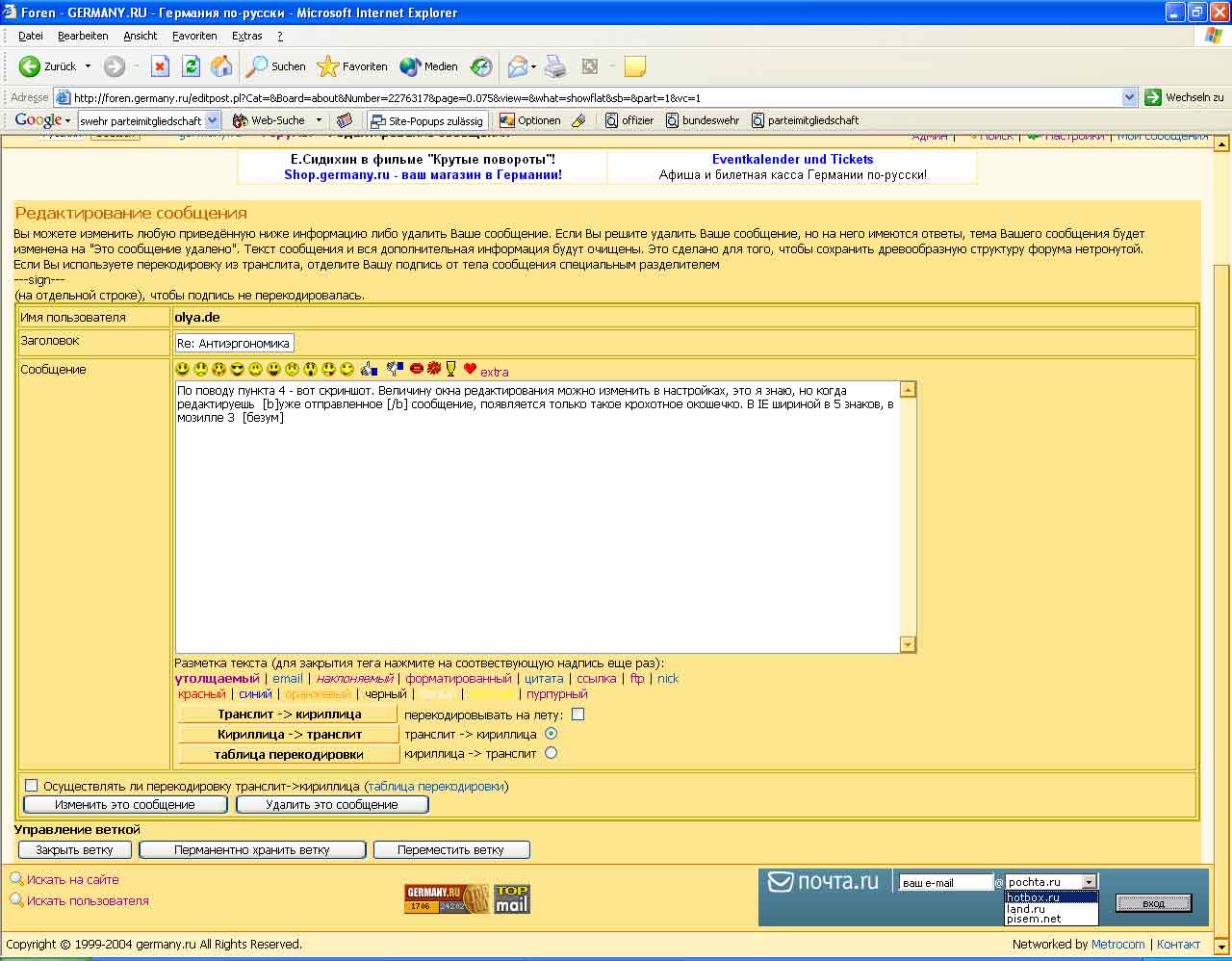
Task: Find word parteimitgliedschaft via toolbar button
Action: click(805, 120)
